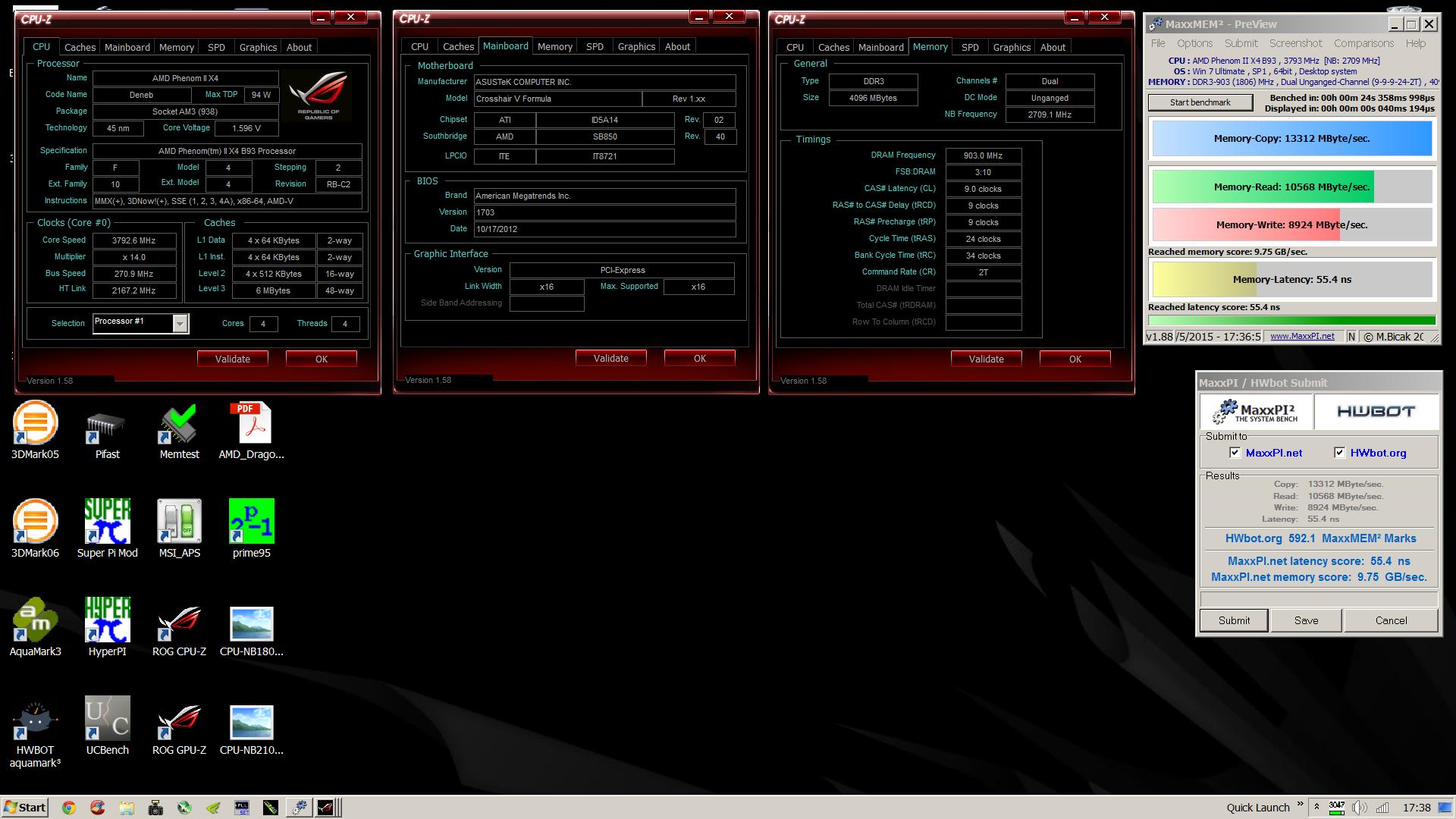Click the camera screenshot tool in taskbar
Viewport: 1456px width, 819px height.
click(x=155, y=808)
